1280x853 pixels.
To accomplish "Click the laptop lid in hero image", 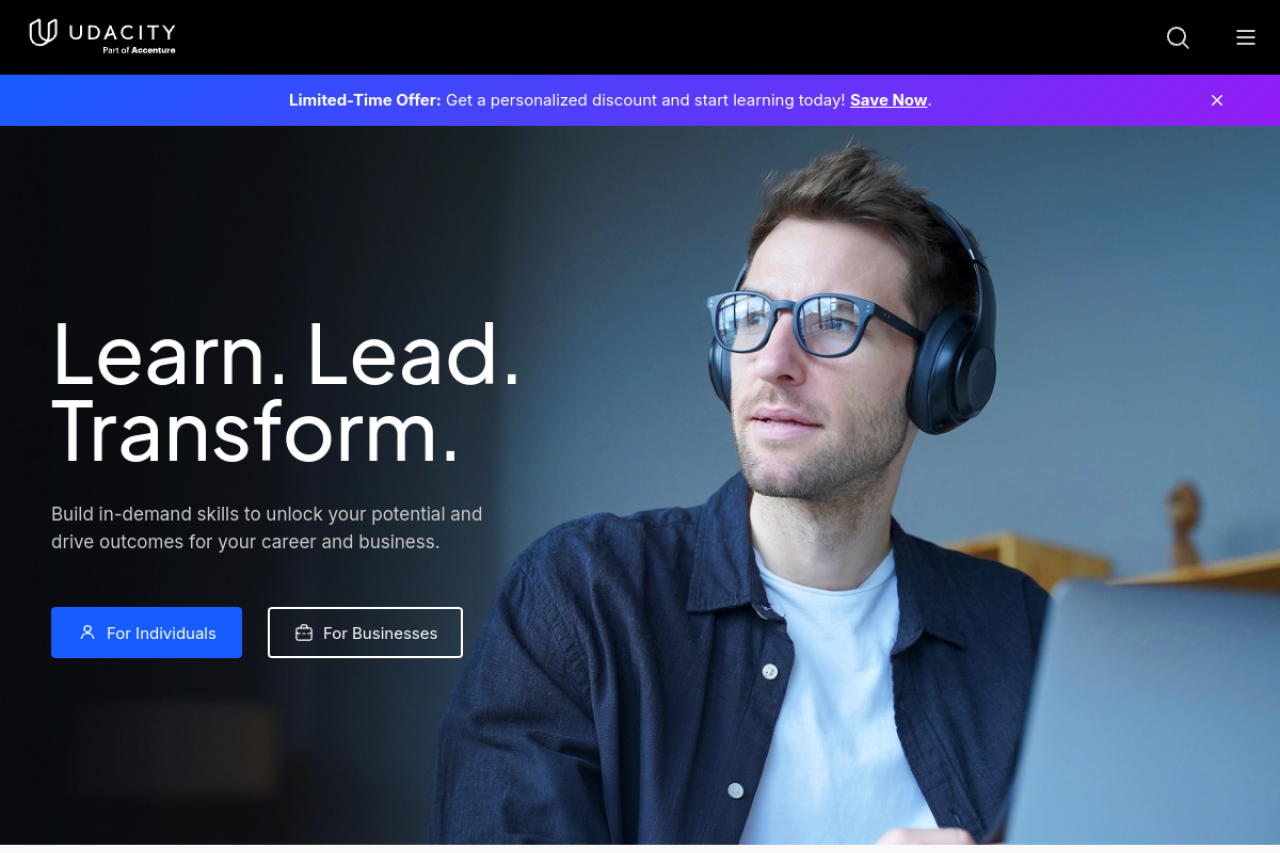I will pyautogui.click(x=1150, y=710).
